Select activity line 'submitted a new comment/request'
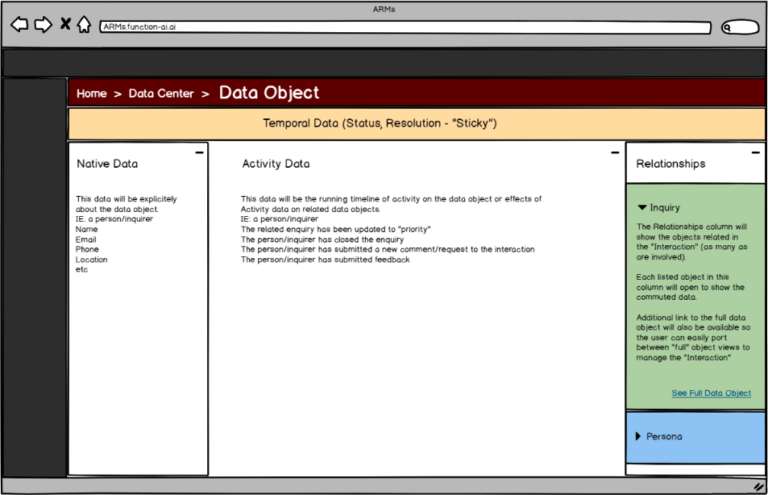768x495 pixels. click(x=387, y=249)
